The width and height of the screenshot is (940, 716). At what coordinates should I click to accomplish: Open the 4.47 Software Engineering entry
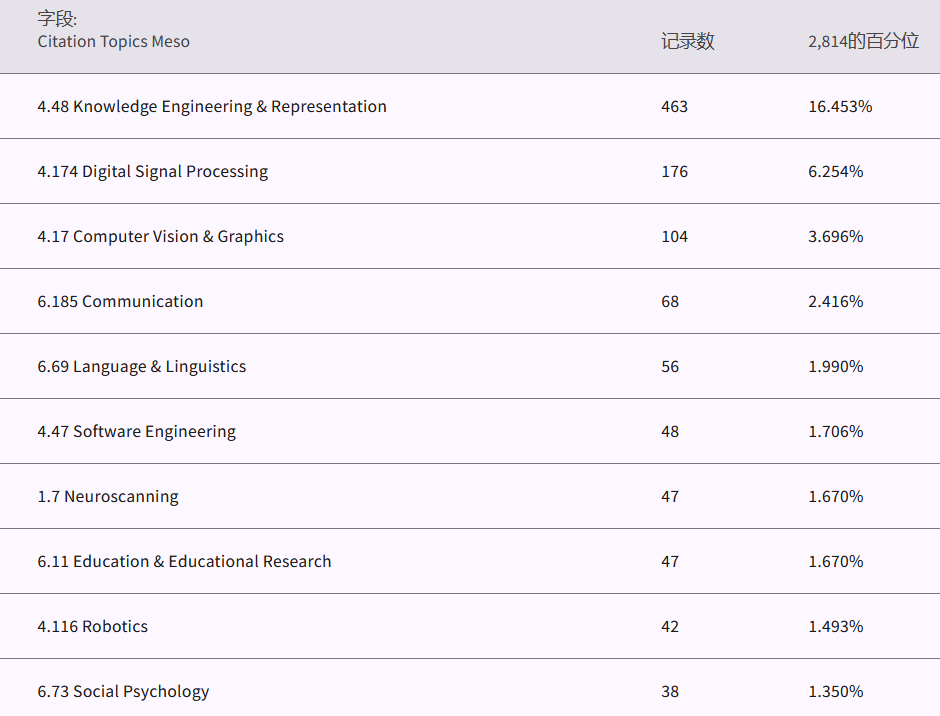click(137, 431)
